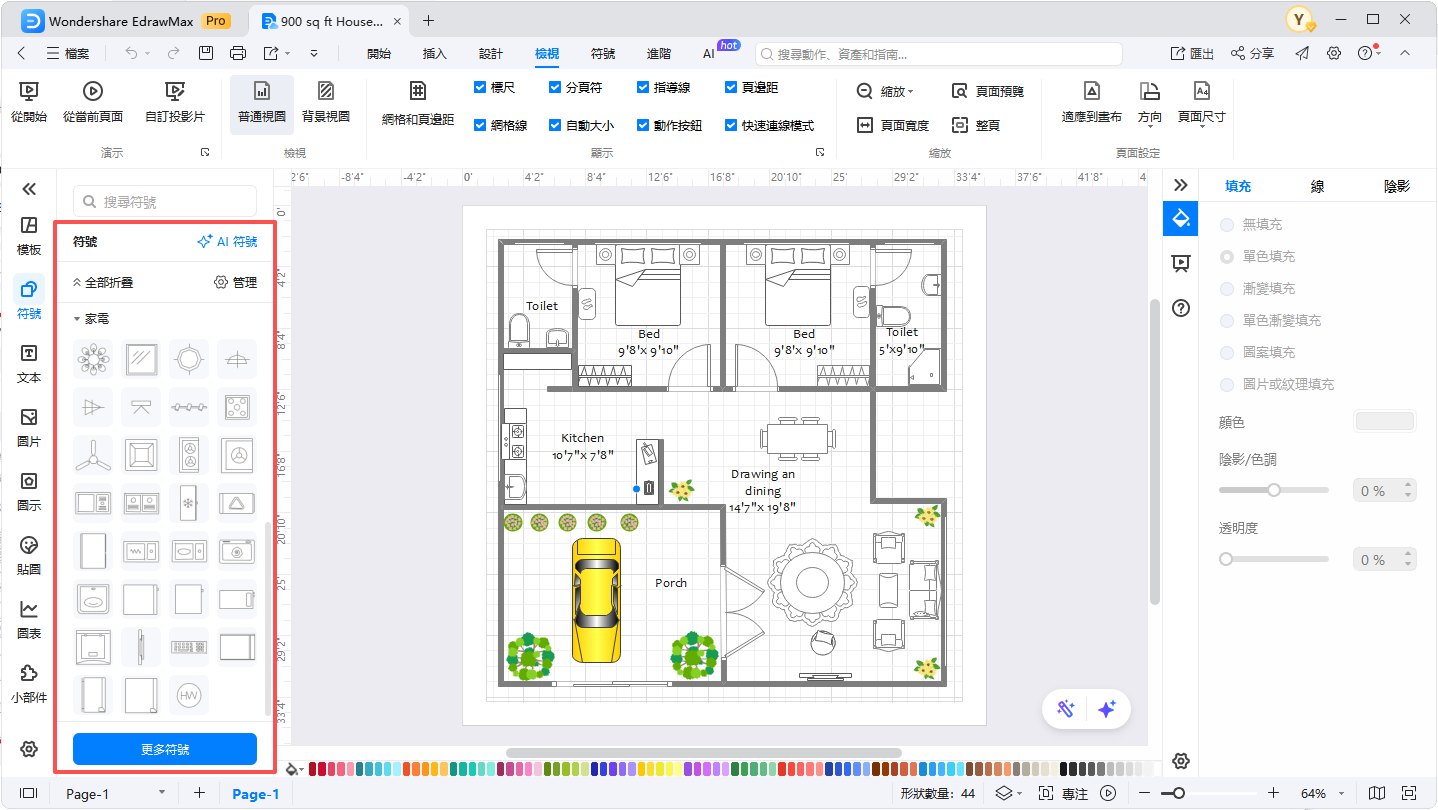Adjust the 透明度 transparency slider handle
1438x810 pixels.
[x=1226, y=559]
